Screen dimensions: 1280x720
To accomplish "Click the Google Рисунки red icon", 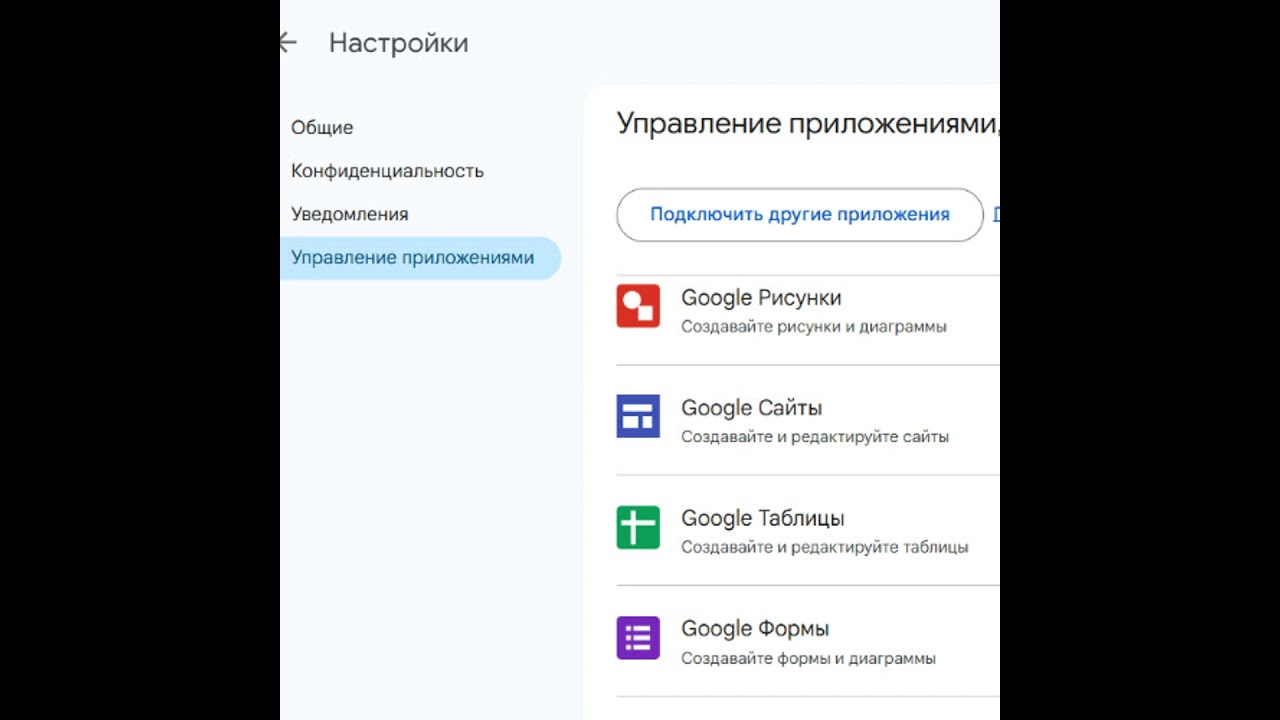I will pyautogui.click(x=638, y=306).
